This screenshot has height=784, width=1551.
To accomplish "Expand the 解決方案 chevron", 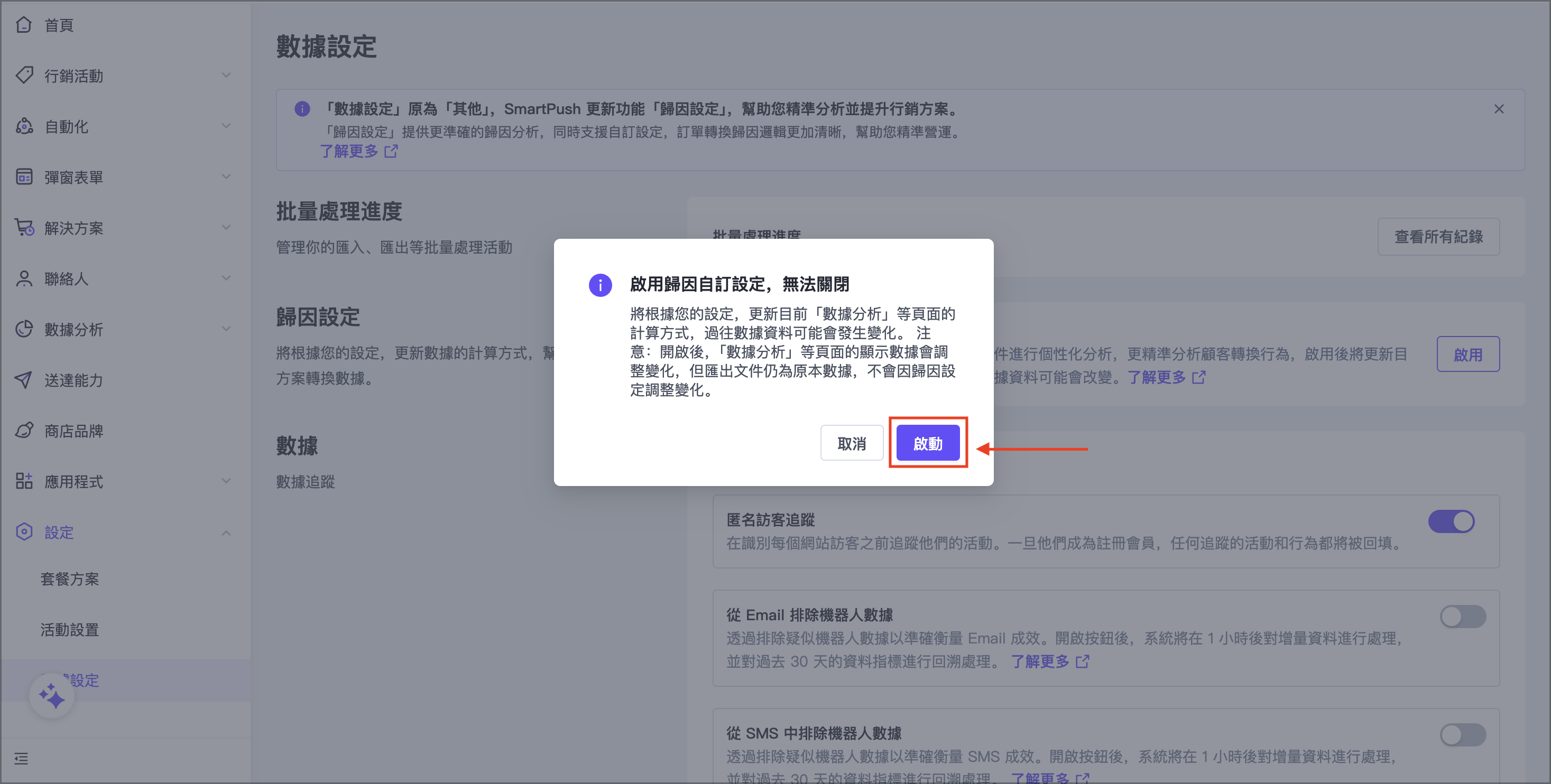I will (226, 227).
